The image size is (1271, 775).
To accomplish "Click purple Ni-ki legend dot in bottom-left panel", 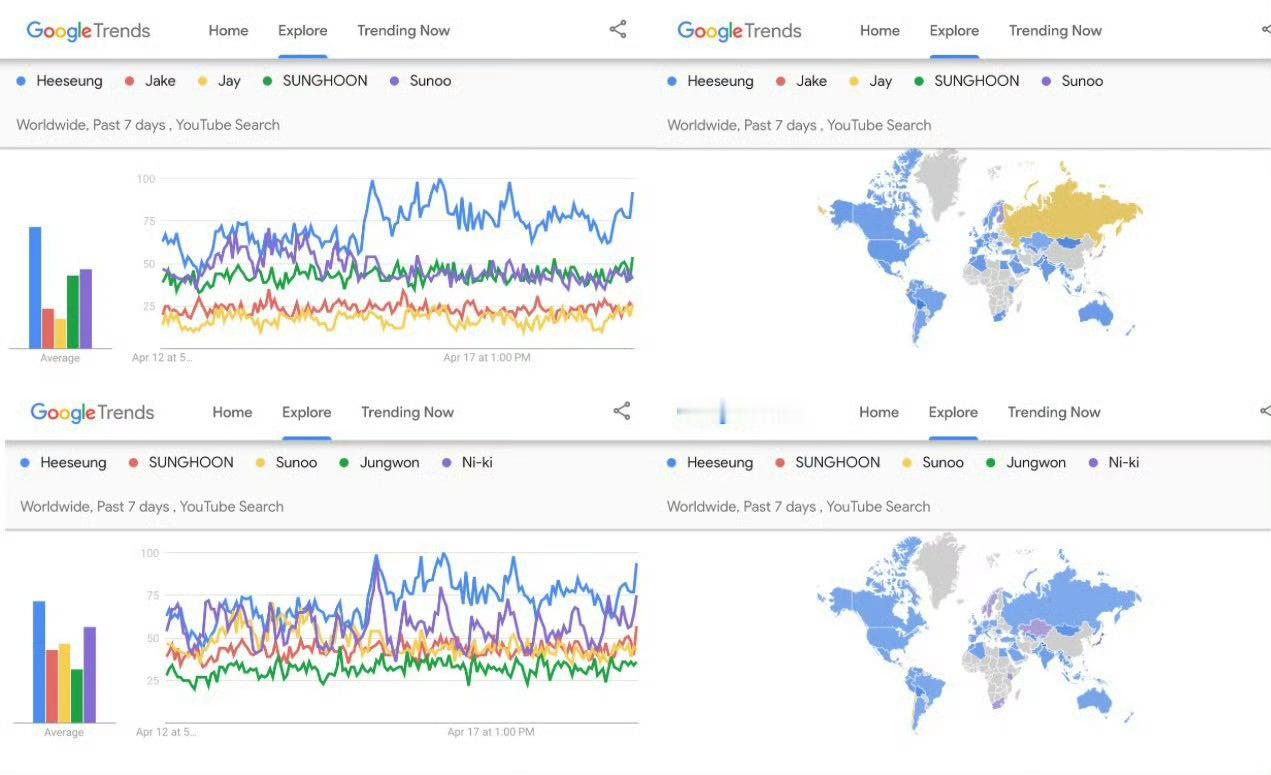I will coord(447,463).
